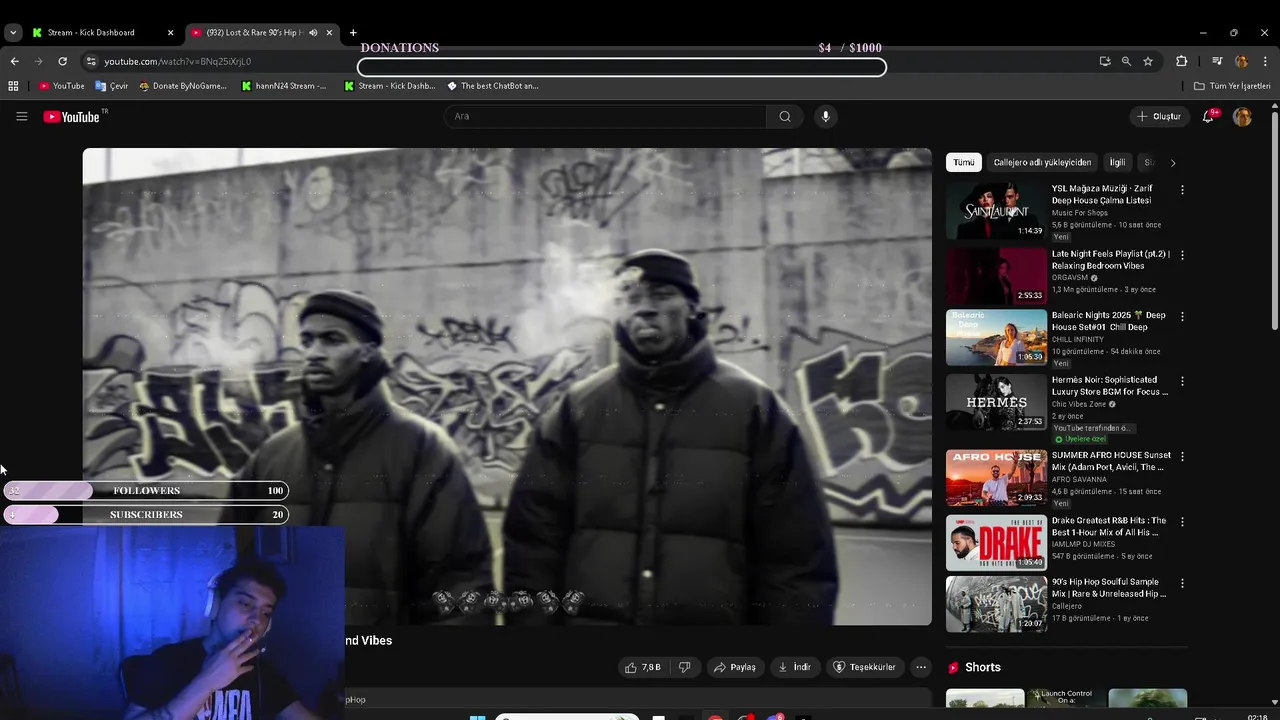The height and width of the screenshot is (720, 1280).
Task: Open menu for Balearic Nights 2025 video
Action: coord(1182,317)
